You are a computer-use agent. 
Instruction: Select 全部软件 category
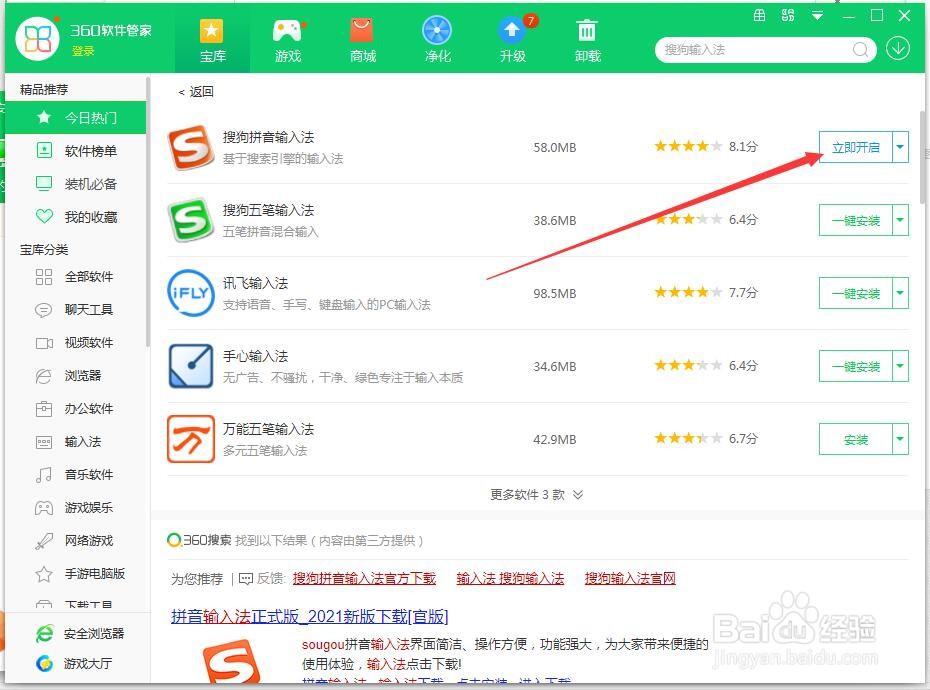click(x=75, y=276)
